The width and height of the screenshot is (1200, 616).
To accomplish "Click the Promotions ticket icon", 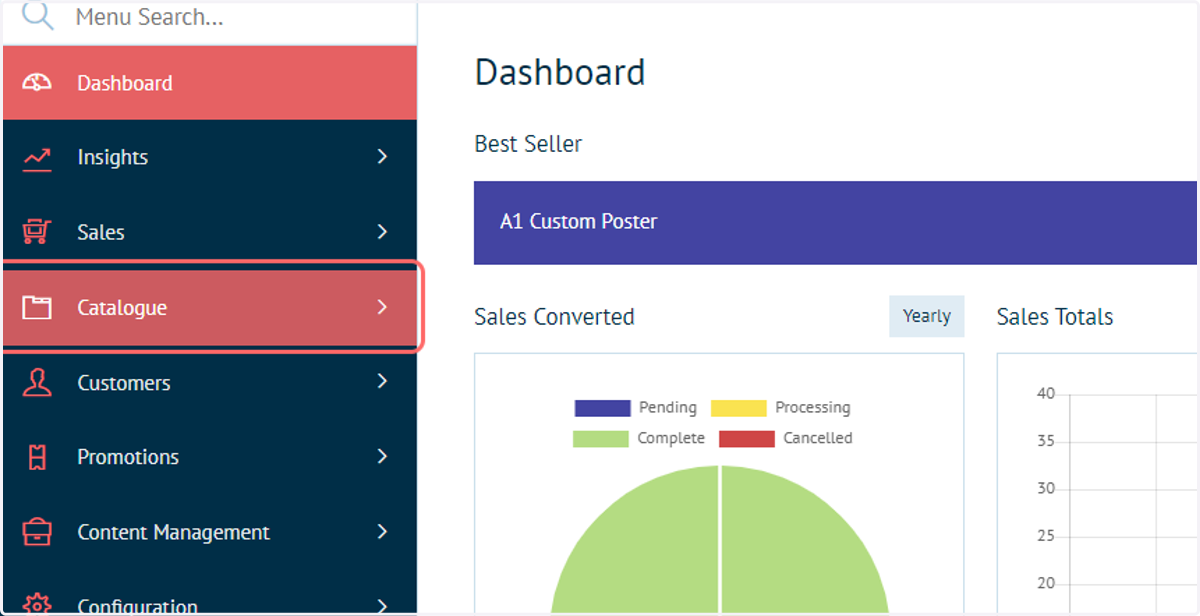I will click(x=37, y=457).
